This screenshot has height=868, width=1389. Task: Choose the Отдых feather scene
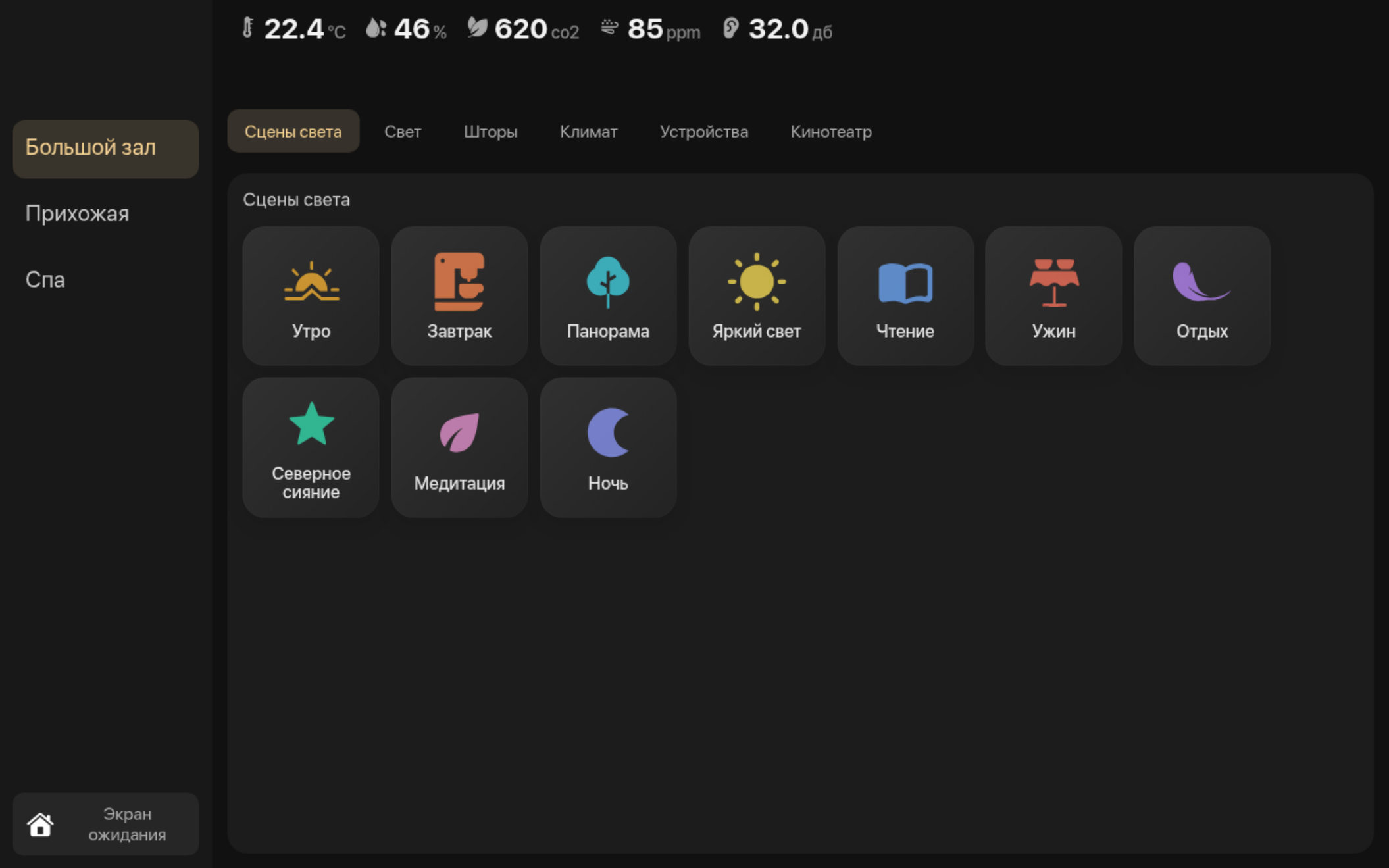tap(1202, 296)
